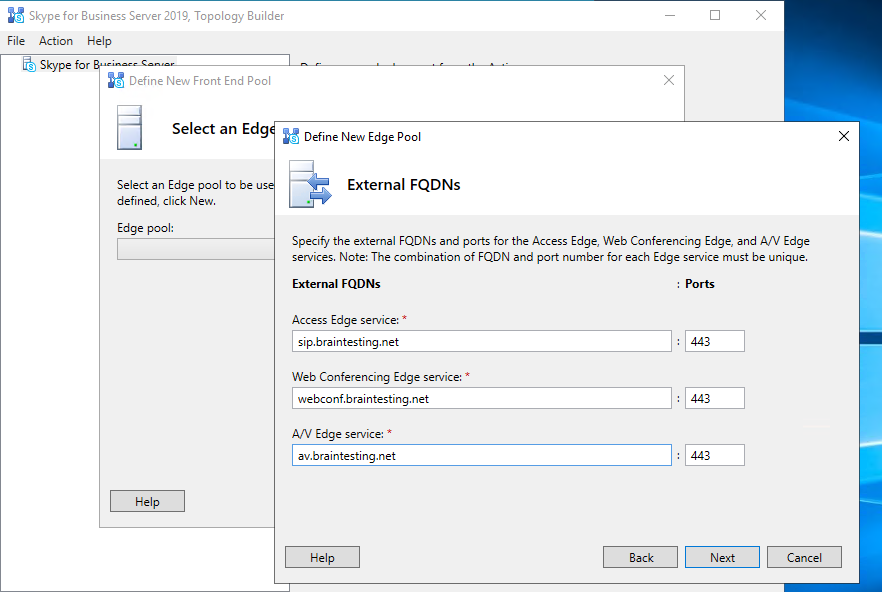Screen dimensions: 882x592
Task: Focus the Access Edge service FQDN field
Action: [x=481, y=342]
